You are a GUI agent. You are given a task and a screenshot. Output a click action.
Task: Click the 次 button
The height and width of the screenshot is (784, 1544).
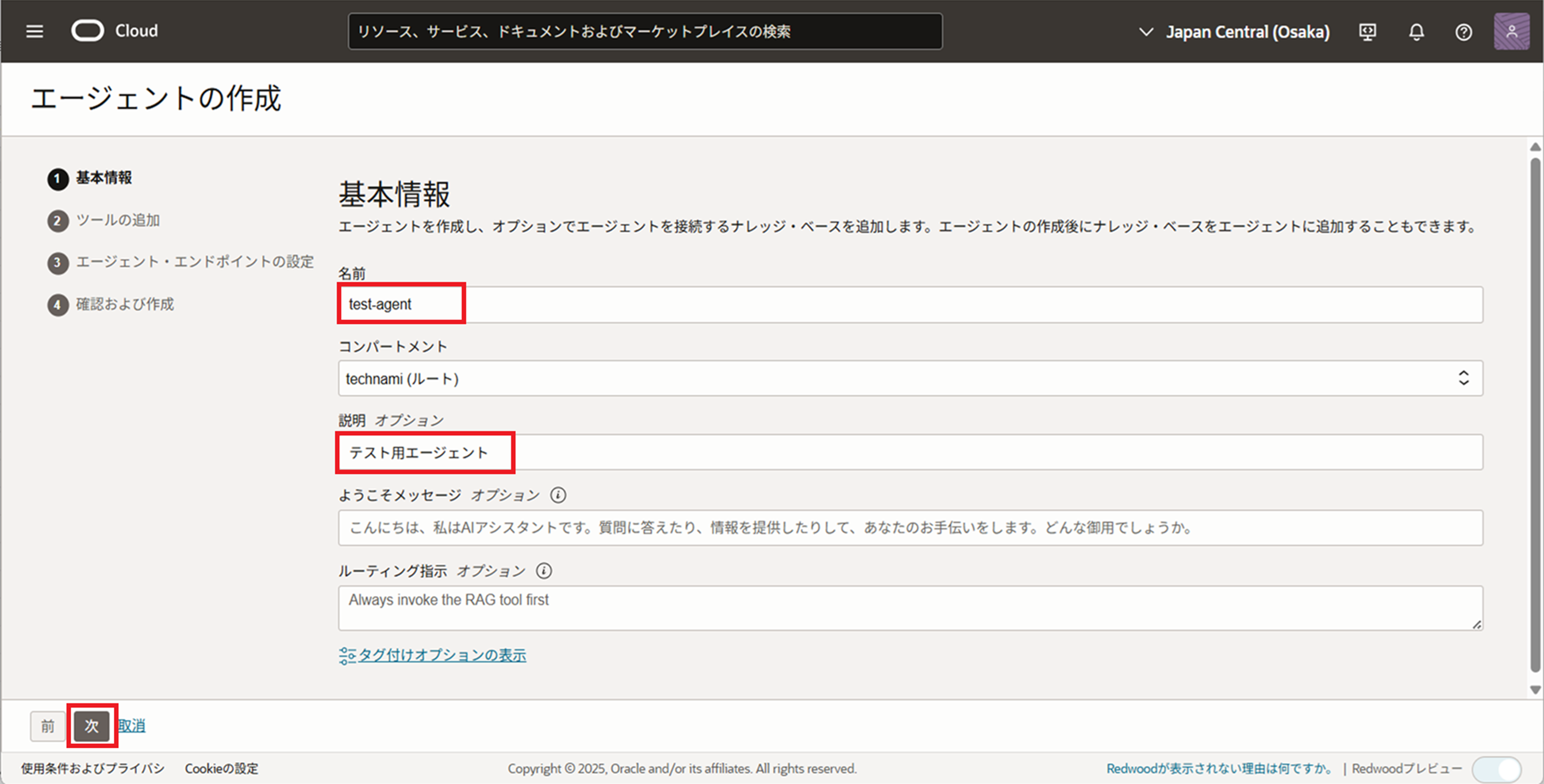tap(92, 726)
